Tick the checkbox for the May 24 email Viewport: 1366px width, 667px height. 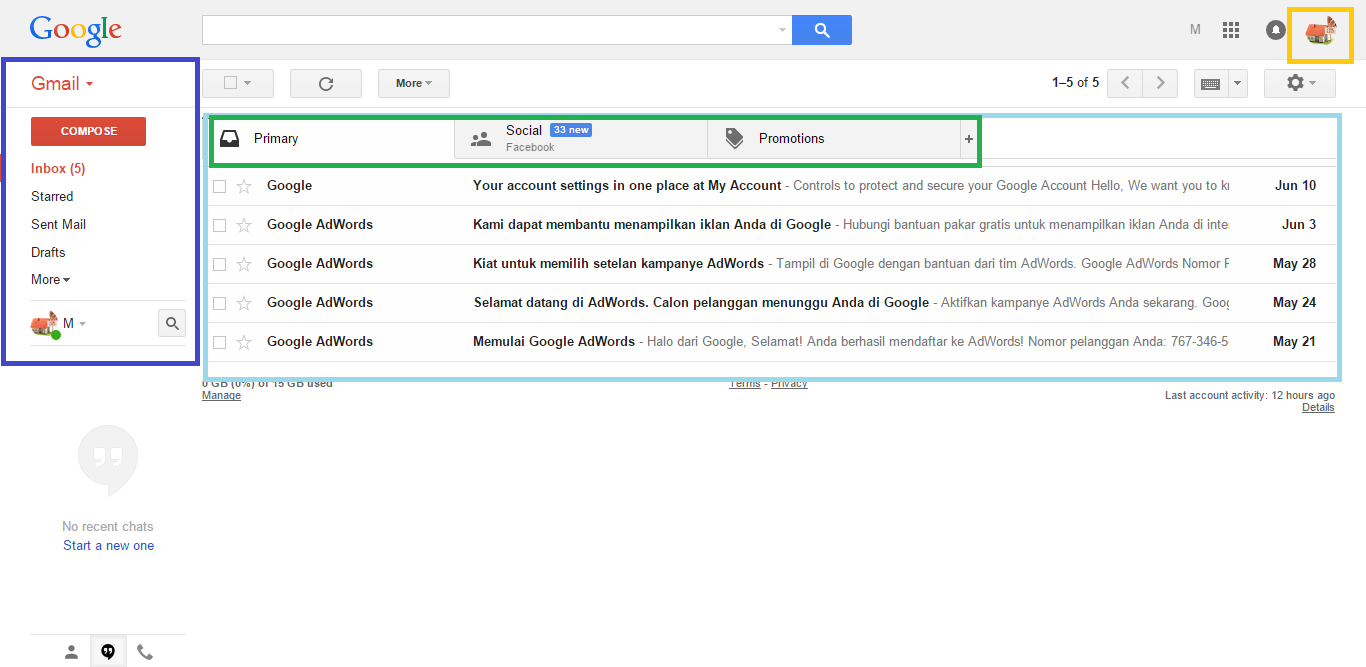(x=220, y=303)
